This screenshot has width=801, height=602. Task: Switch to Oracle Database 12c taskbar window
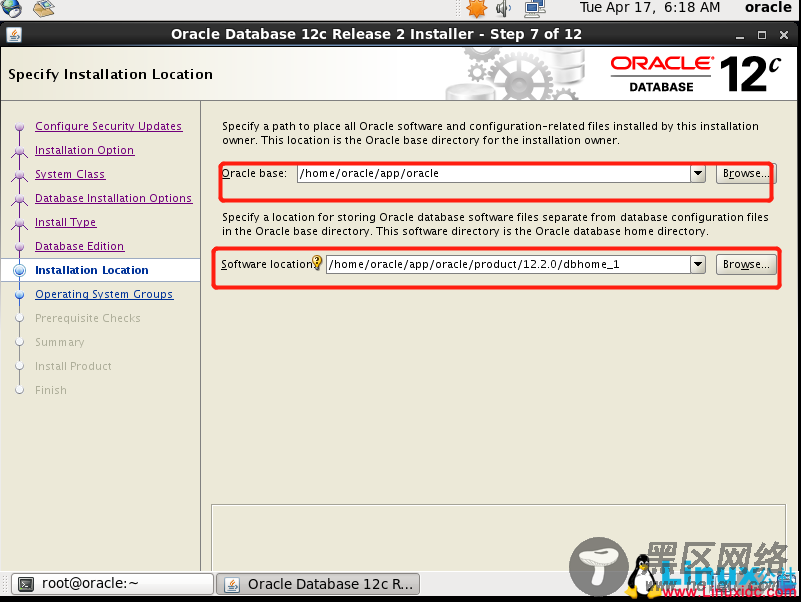coord(318,584)
